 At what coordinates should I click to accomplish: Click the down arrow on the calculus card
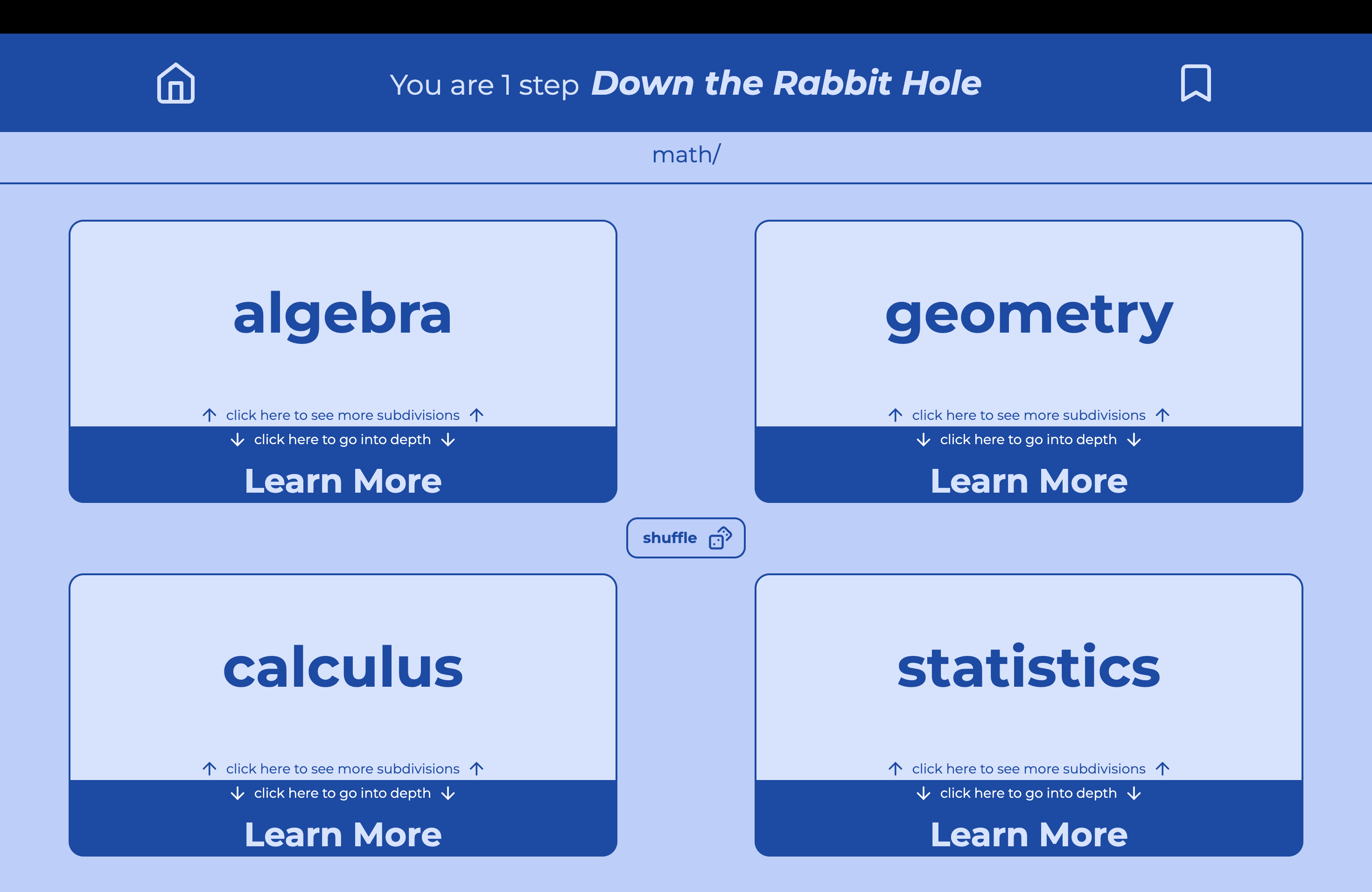238,794
